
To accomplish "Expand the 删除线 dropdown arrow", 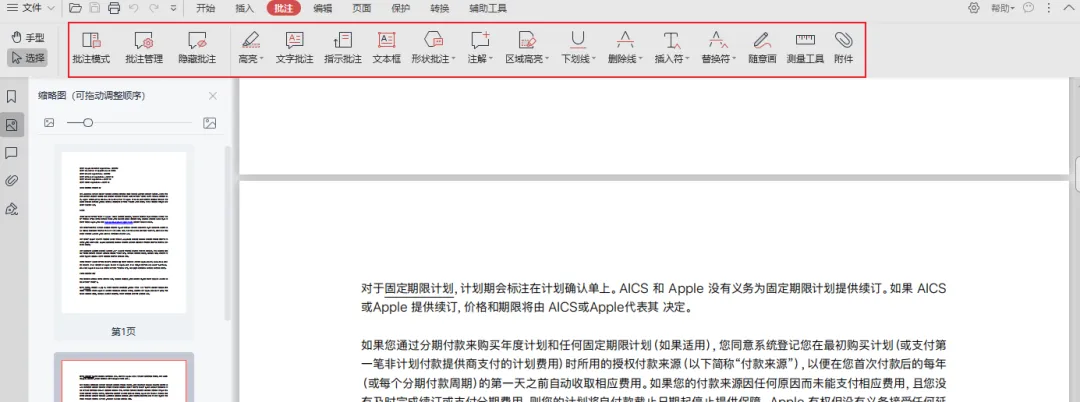I will (640, 60).
